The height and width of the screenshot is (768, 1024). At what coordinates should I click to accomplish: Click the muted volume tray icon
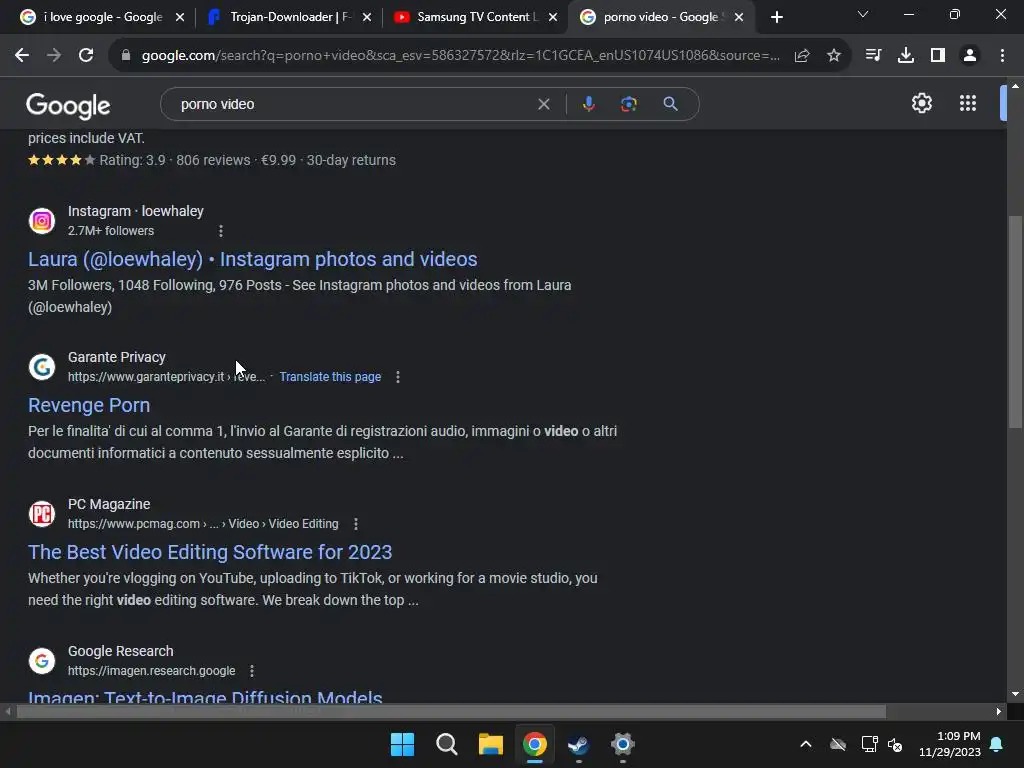pos(895,744)
